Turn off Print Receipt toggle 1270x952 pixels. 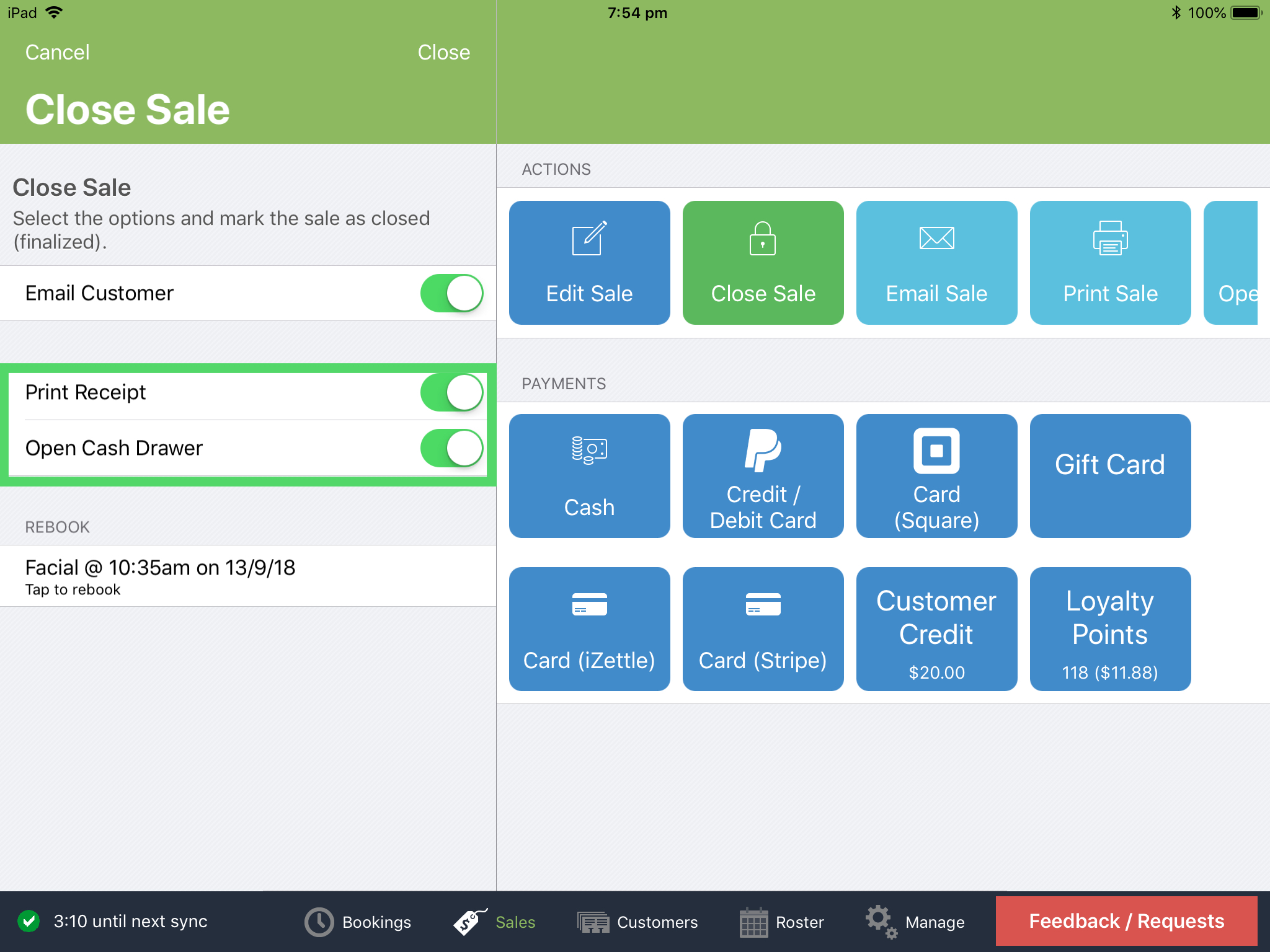451,392
